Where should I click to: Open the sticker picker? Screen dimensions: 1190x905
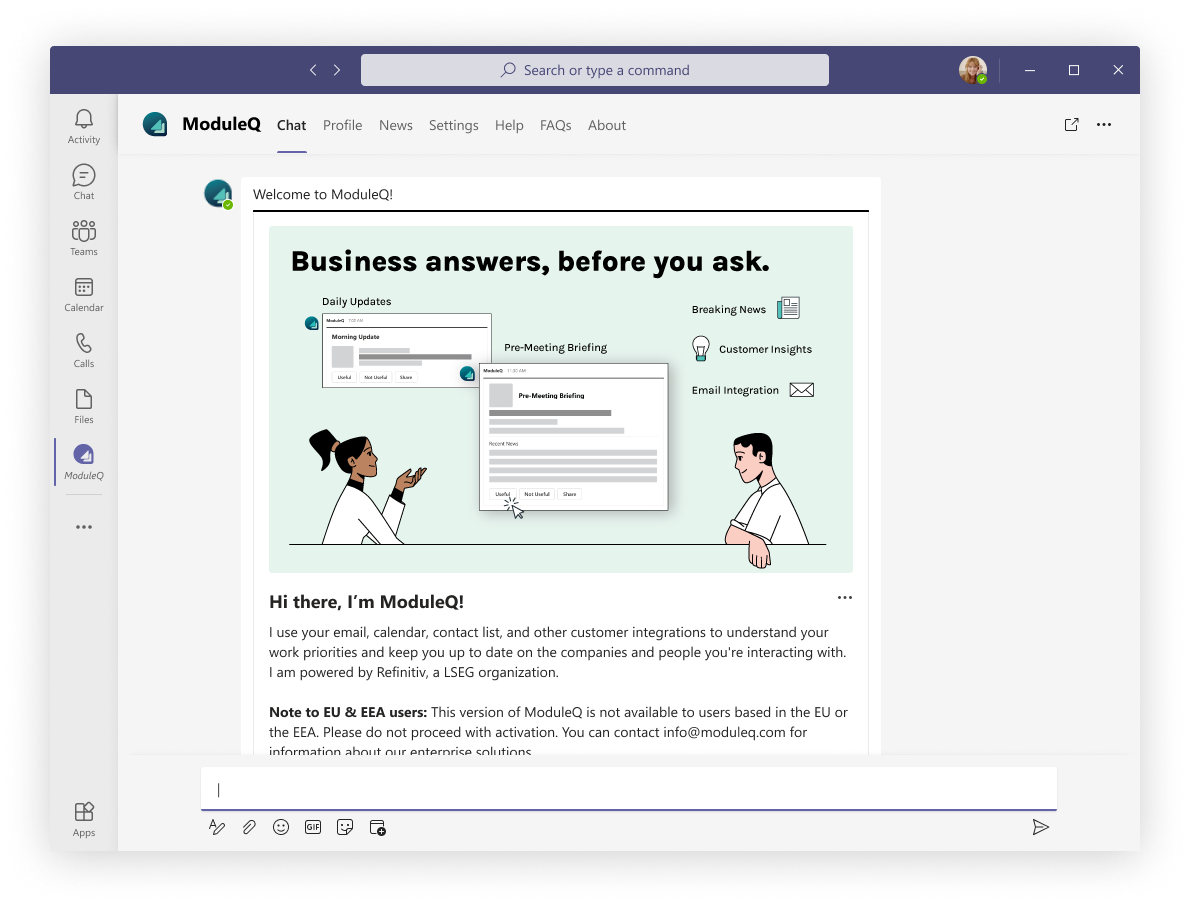pyautogui.click(x=345, y=827)
